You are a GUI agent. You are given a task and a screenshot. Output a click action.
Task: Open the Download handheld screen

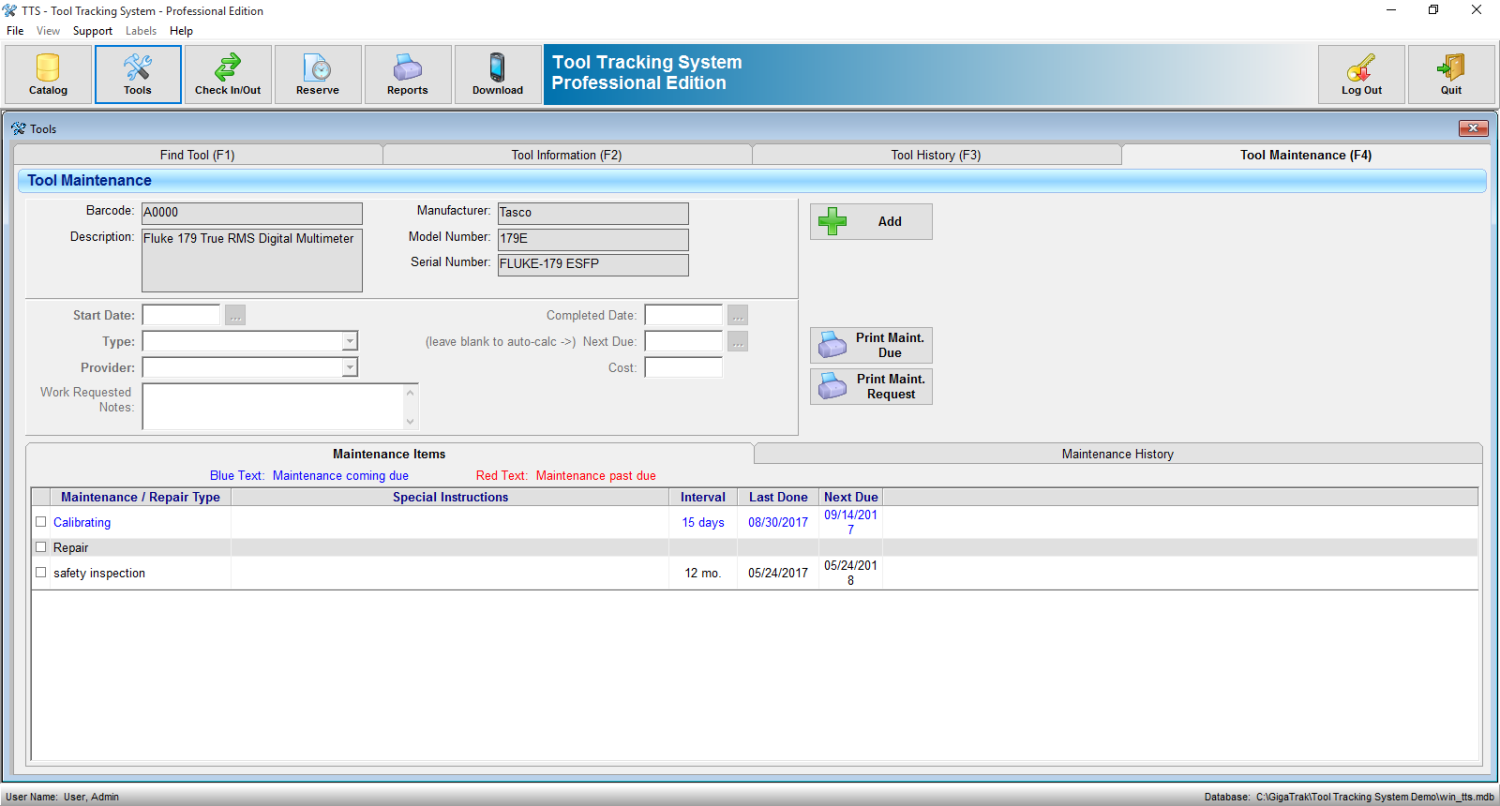tap(497, 74)
